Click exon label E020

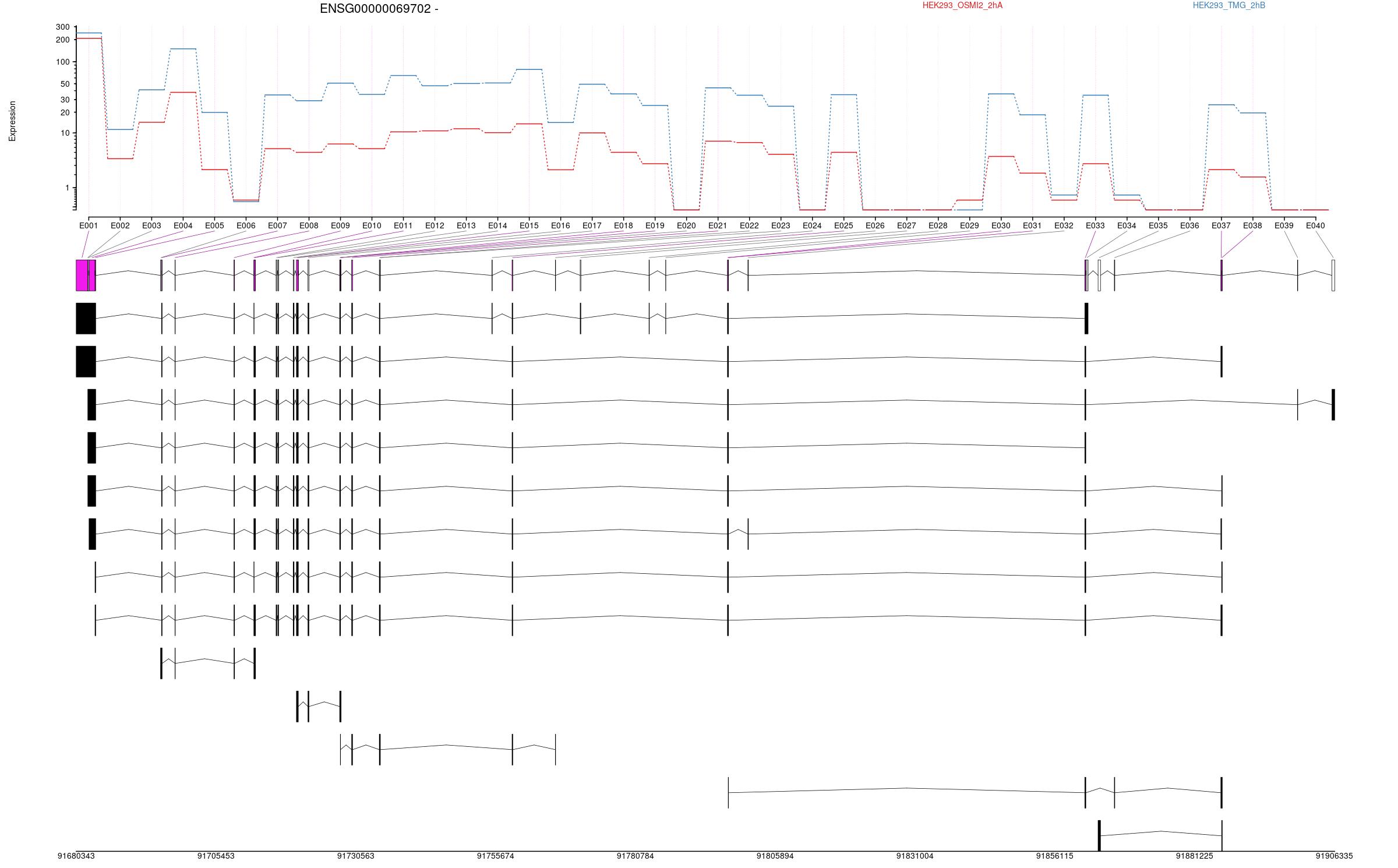click(x=686, y=225)
